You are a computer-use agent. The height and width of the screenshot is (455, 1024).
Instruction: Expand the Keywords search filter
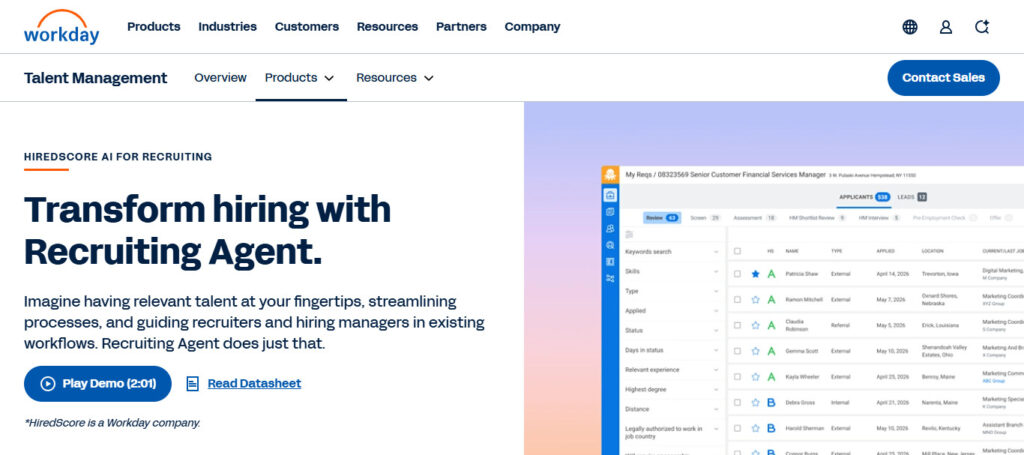tap(672, 252)
